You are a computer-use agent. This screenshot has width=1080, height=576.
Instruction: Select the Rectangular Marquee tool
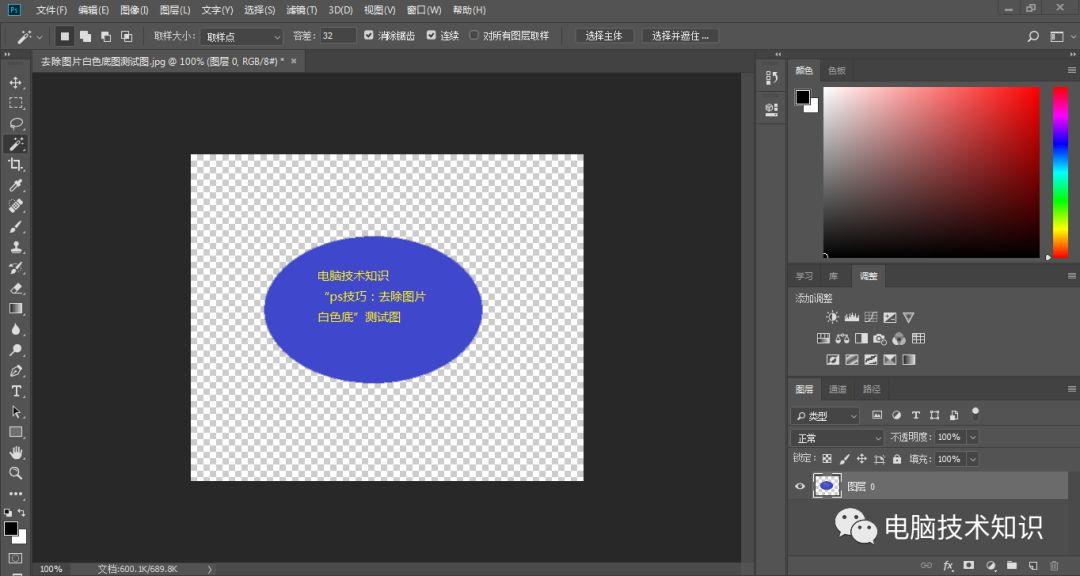[x=16, y=103]
